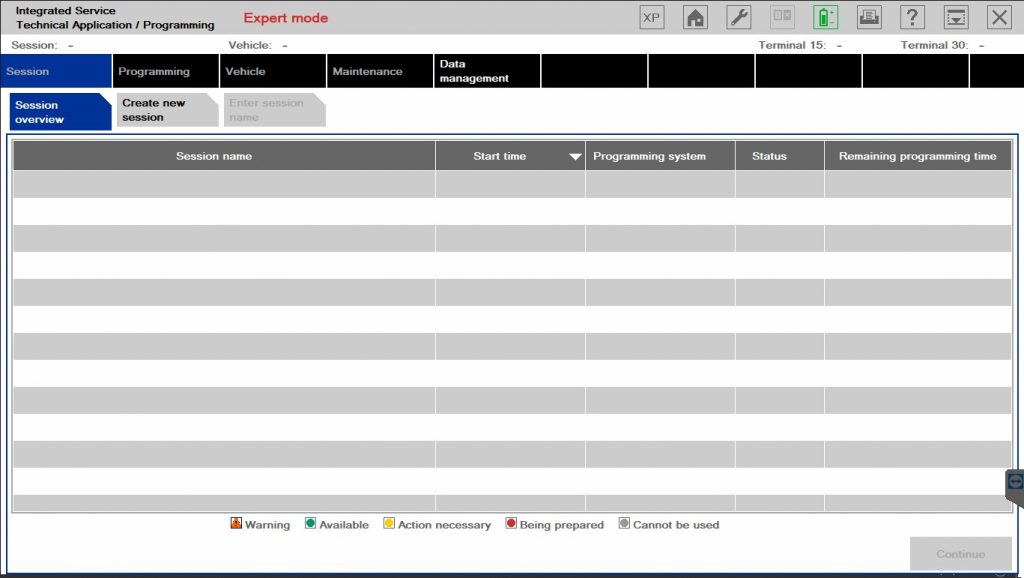Open the printer icon

[x=869, y=17]
